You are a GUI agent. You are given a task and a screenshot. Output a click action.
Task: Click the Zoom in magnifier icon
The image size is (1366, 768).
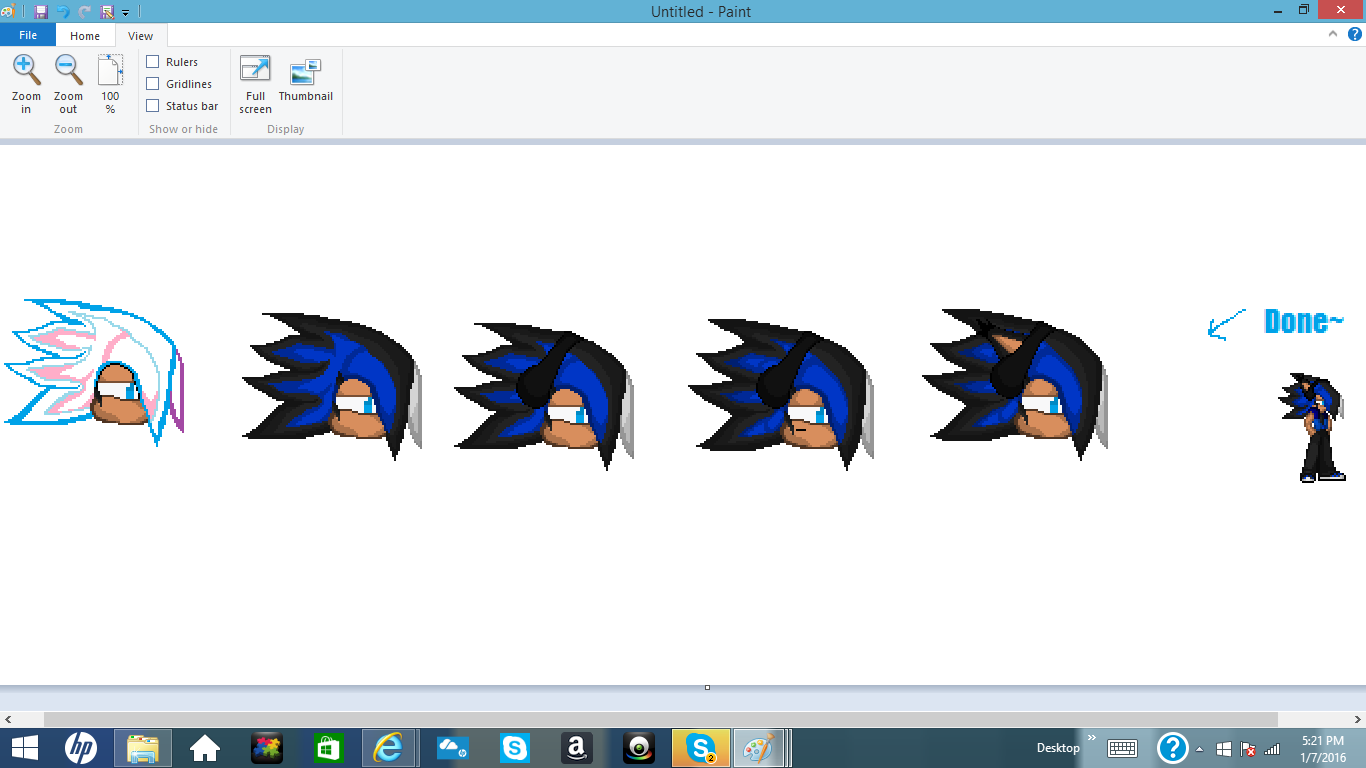pos(26,71)
